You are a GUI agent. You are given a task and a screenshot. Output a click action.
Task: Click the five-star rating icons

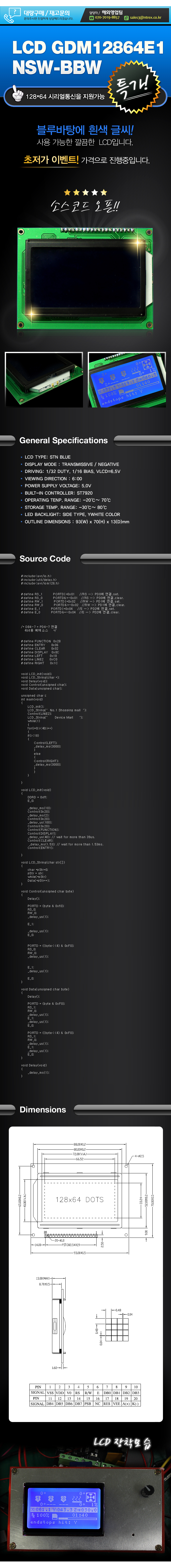click(85, 192)
